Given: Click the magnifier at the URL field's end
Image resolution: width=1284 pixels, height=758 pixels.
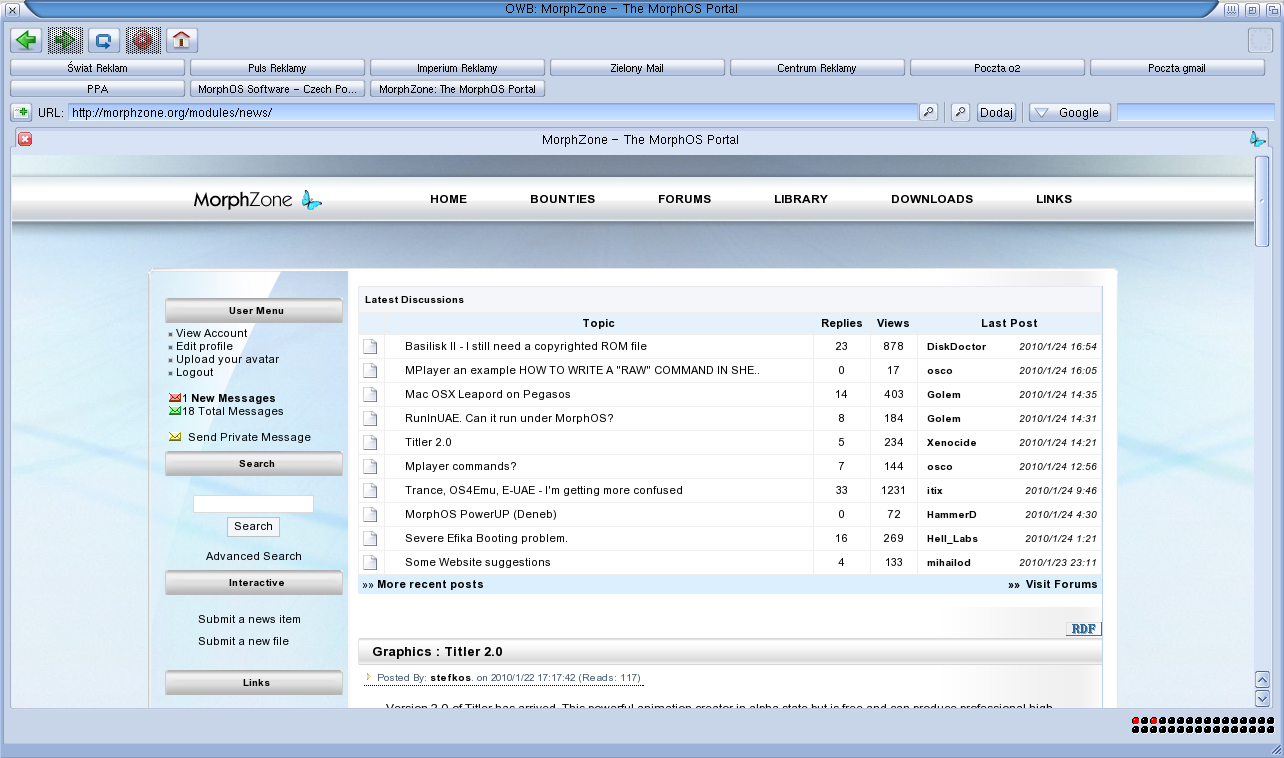Looking at the screenshot, I should point(929,112).
